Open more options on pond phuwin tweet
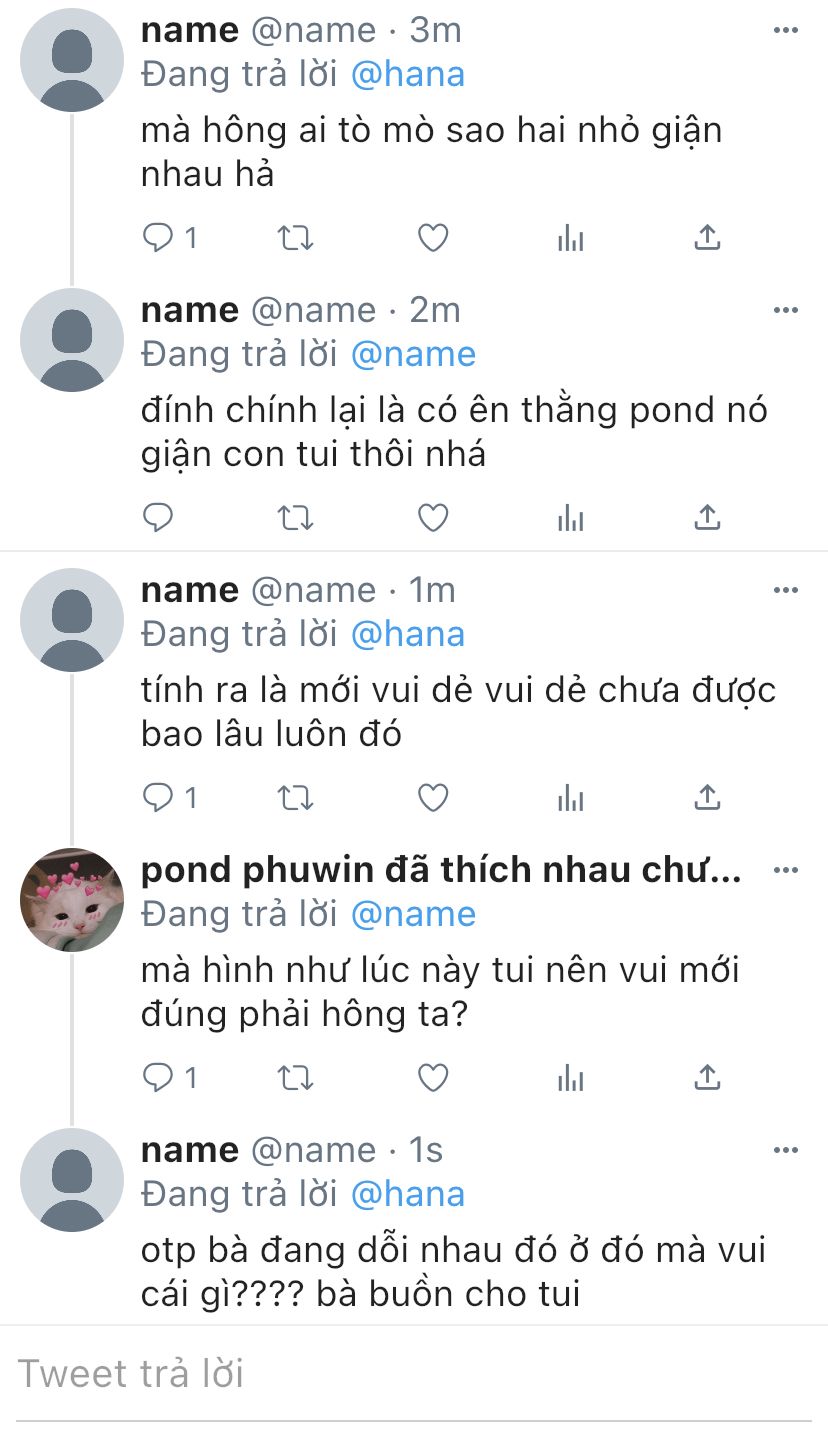828x1450 pixels. 786,871
